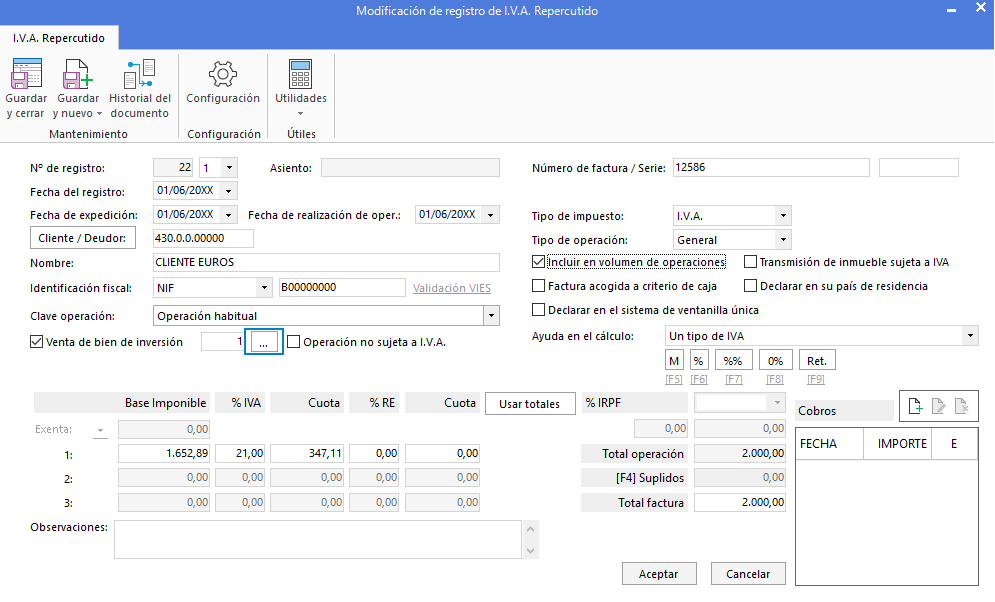Click the Ret. calculation helper button
The width and height of the screenshot is (995, 602).
(817, 360)
